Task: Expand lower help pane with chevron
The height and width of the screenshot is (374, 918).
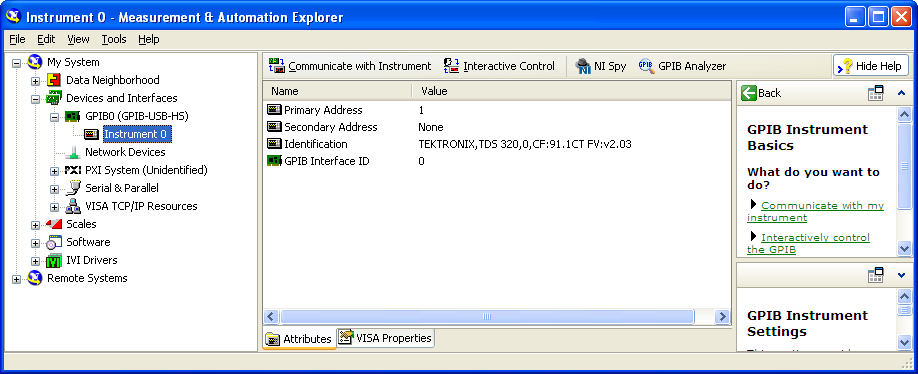Action: point(902,275)
